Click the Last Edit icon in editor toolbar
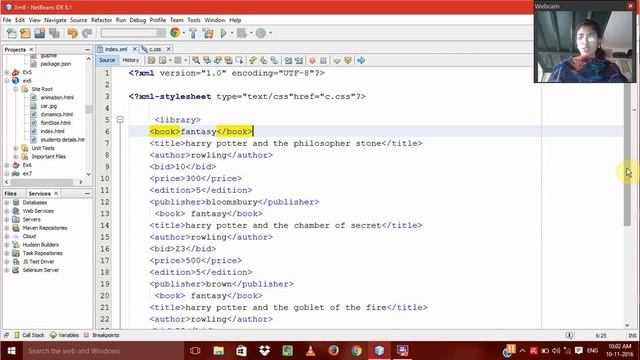Viewport: 640px width, 360px height. (x=151, y=60)
